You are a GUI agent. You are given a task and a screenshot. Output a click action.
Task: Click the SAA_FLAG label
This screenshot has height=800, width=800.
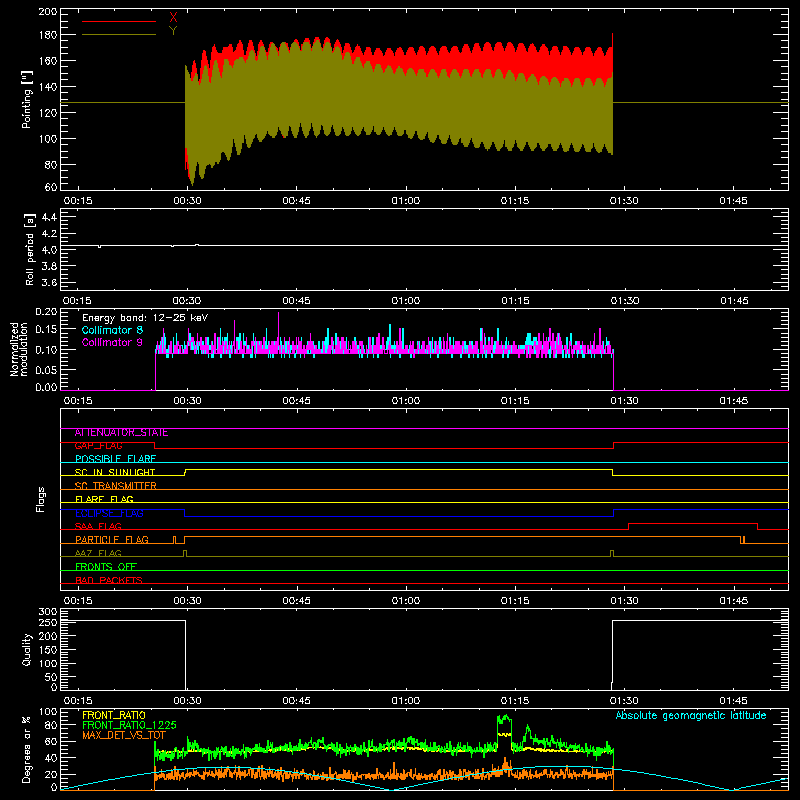click(98, 527)
